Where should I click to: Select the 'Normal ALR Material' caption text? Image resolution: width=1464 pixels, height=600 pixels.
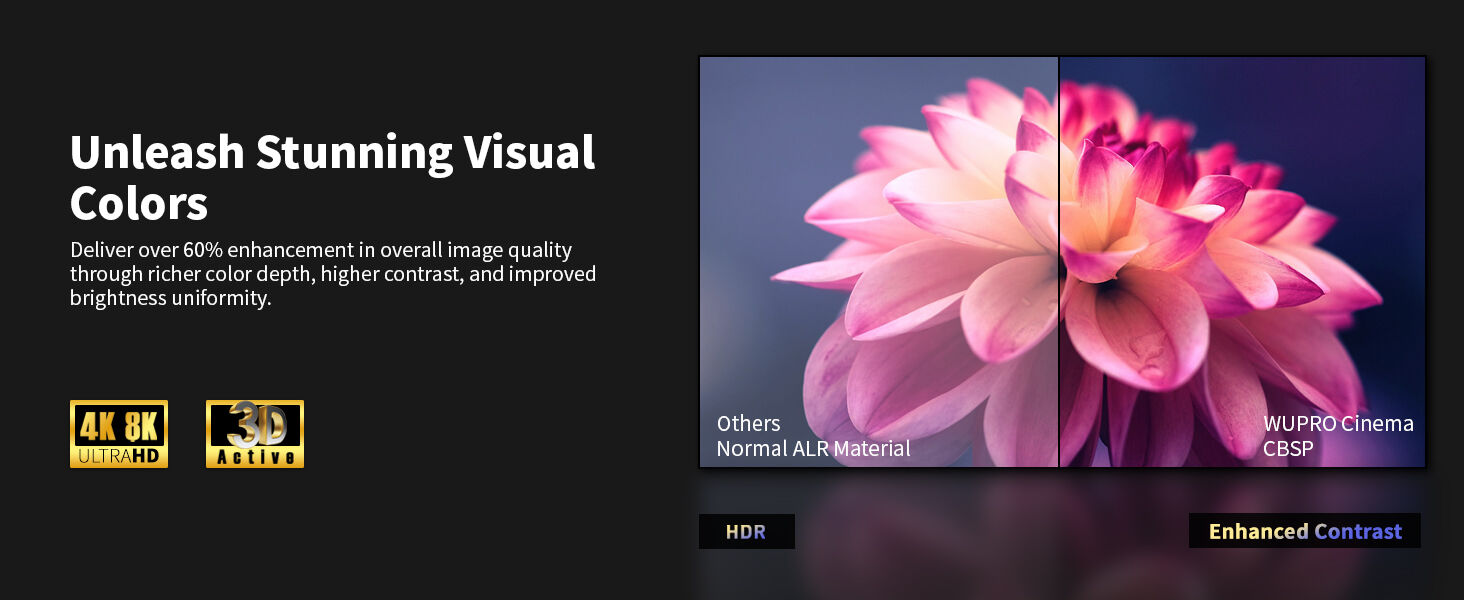tap(813, 449)
